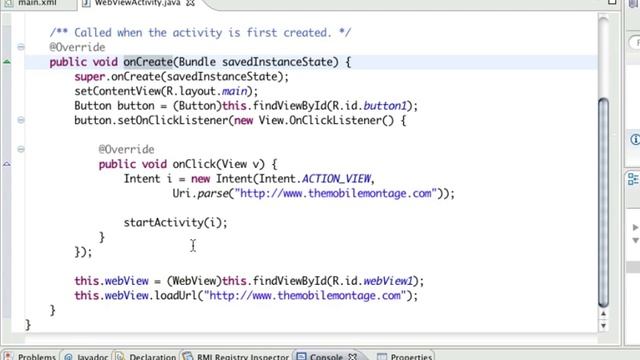
Task: Click the green override marker beside onCreate
Action: point(7,62)
